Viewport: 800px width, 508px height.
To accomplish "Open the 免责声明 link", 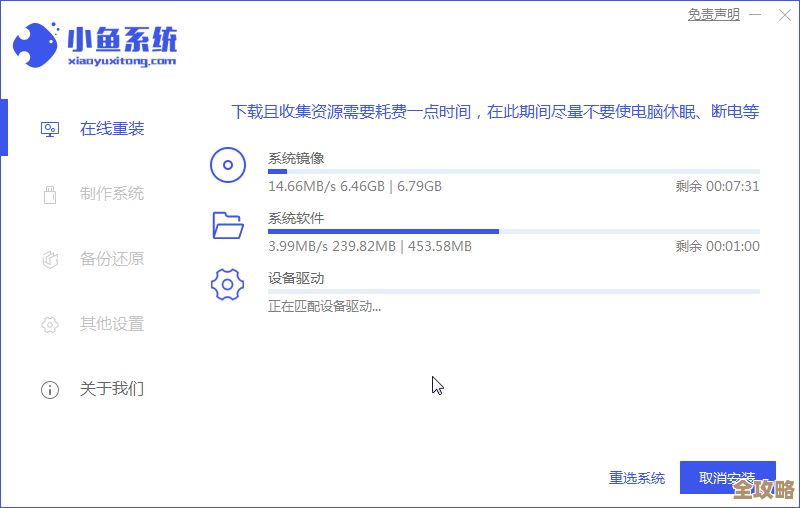I will click(713, 15).
